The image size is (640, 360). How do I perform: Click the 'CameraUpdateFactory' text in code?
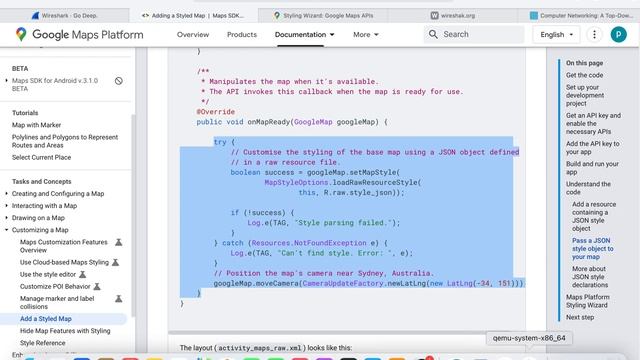pyautogui.click(x=343, y=283)
